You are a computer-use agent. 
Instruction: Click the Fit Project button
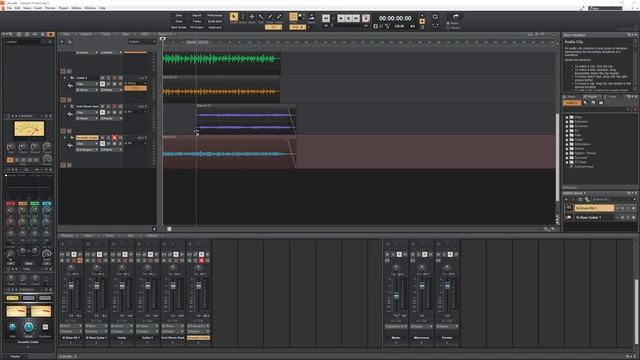197,27
